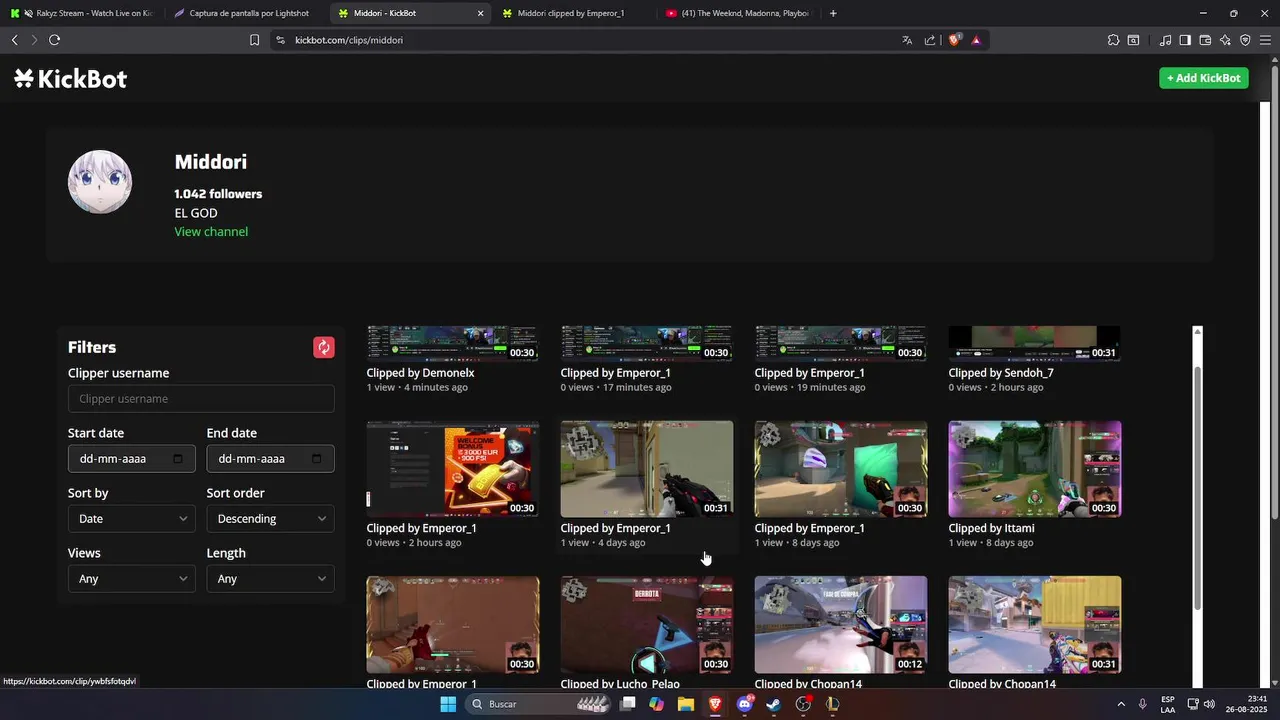Open the Length filter dropdown
Image resolution: width=1280 pixels, height=720 pixels.
270,579
